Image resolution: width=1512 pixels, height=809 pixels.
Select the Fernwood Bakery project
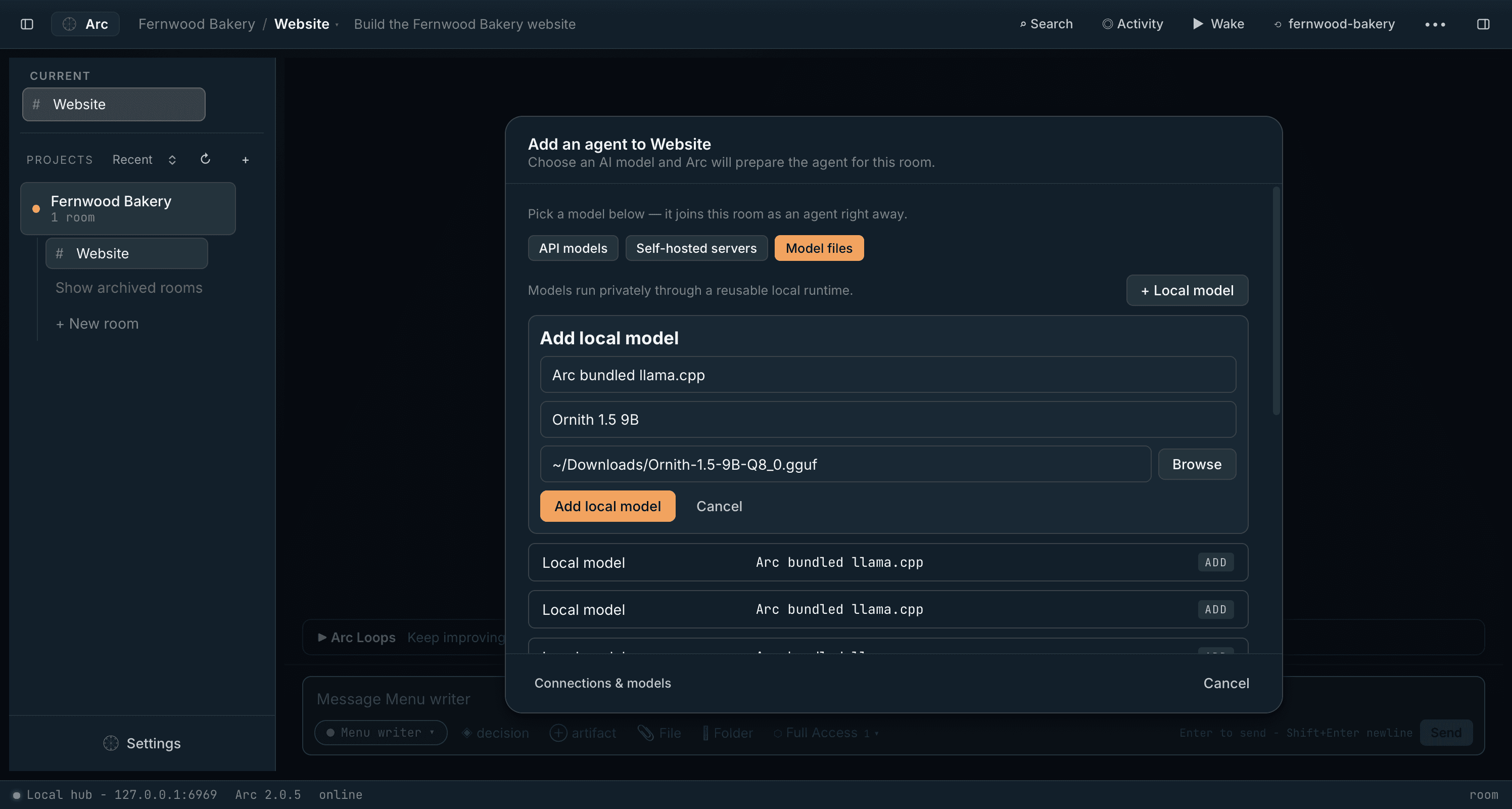[x=128, y=208]
